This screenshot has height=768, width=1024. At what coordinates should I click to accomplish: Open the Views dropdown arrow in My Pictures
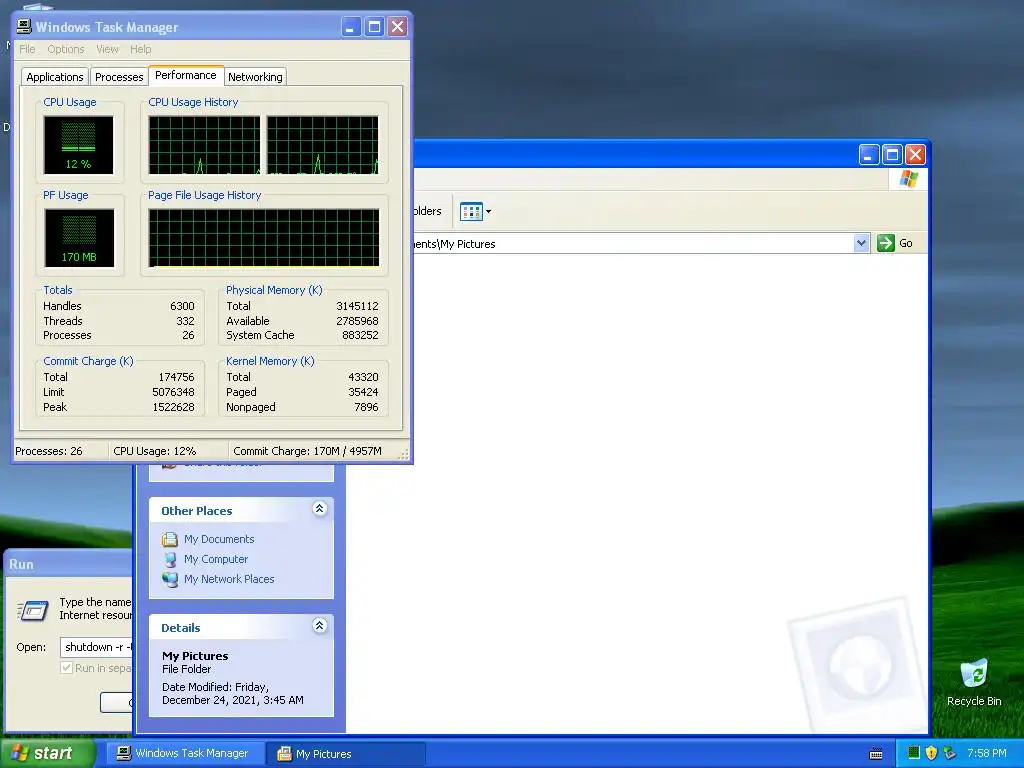coord(488,212)
